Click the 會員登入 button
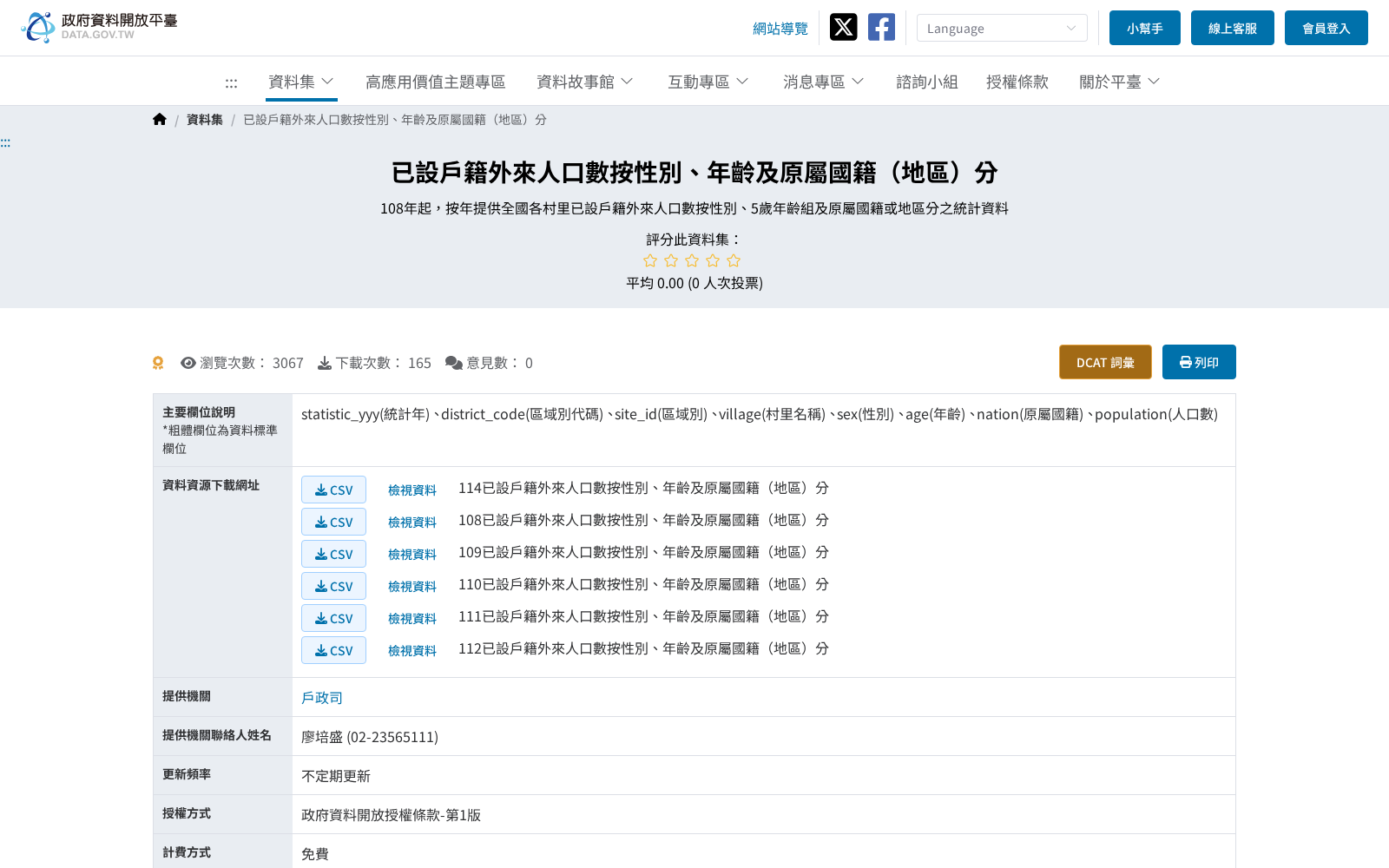The image size is (1389, 868). [x=1326, y=28]
